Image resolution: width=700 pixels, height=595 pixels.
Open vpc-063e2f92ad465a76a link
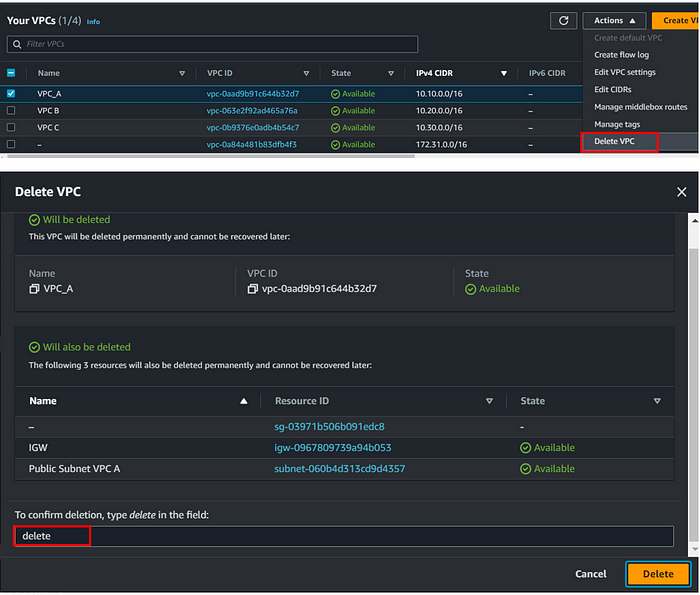(252, 111)
